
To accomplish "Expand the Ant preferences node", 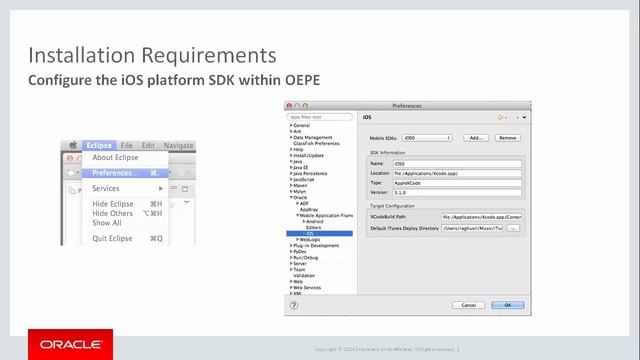I will click(291, 131).
